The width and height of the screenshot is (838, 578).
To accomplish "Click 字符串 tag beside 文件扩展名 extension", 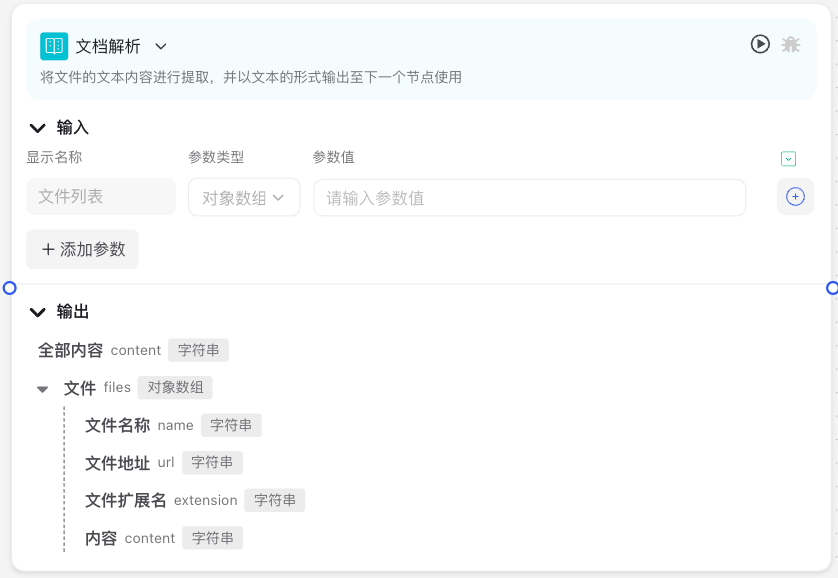I will [x=275, y=500].
